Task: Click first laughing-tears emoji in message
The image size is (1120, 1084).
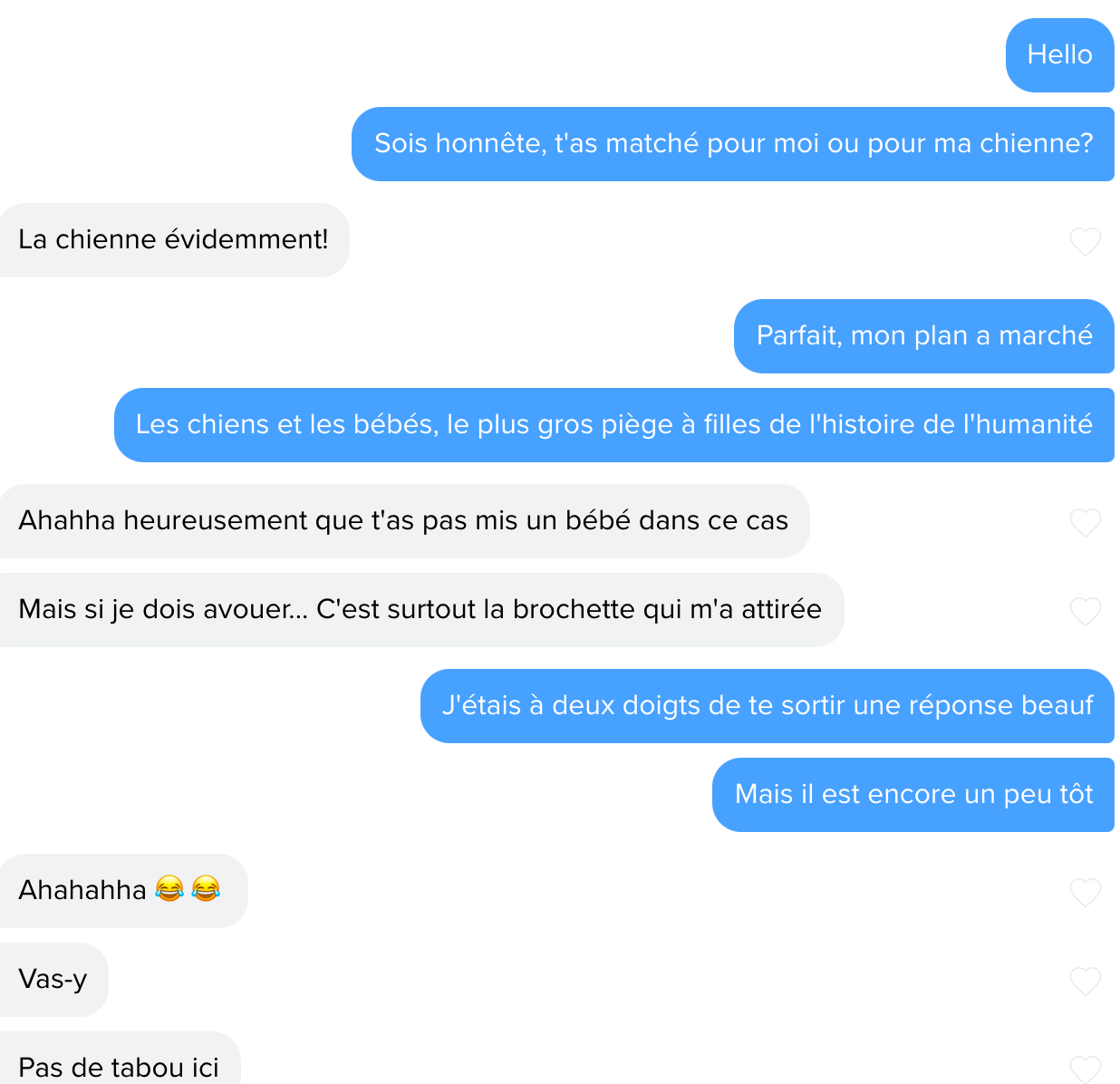Action: pyautogui.click(x=169, y=889)
